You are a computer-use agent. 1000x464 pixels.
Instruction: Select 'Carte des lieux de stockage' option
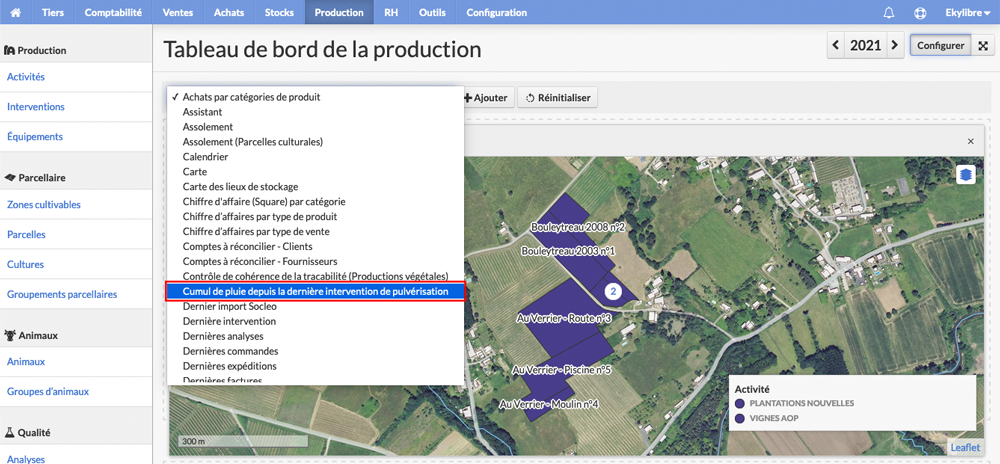coord(315,187)
